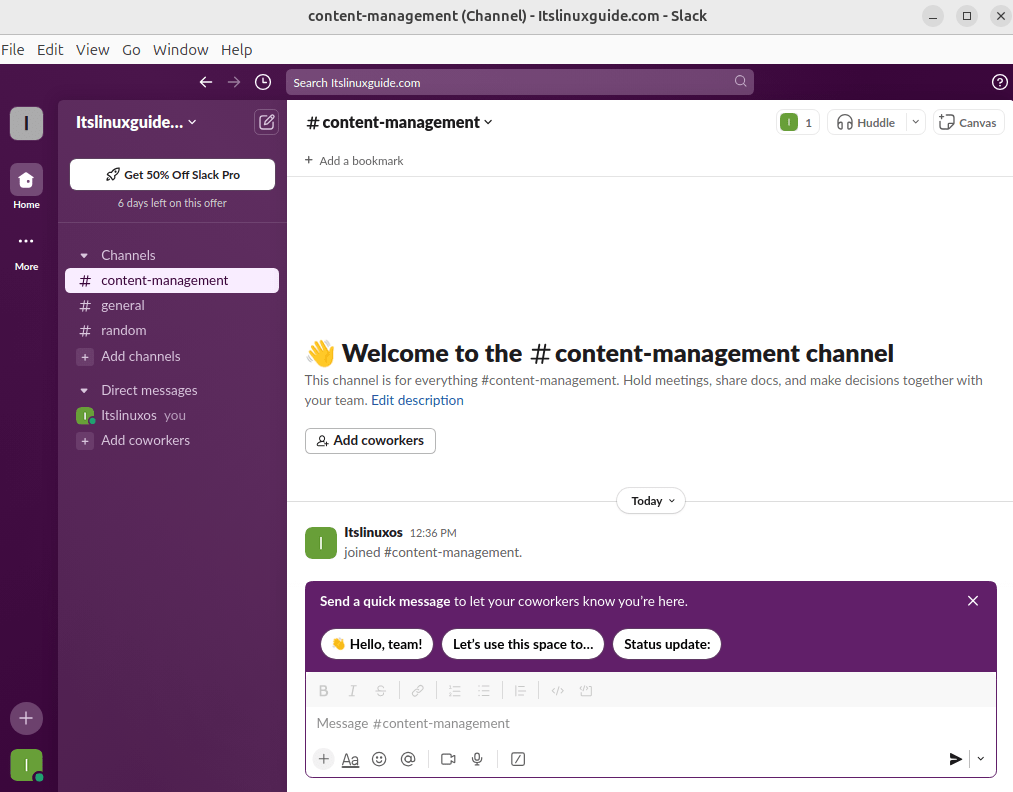Open slash shortcuts icon in composer
The height and width of the screenshot is (792, 1013).
click(518, 759)
